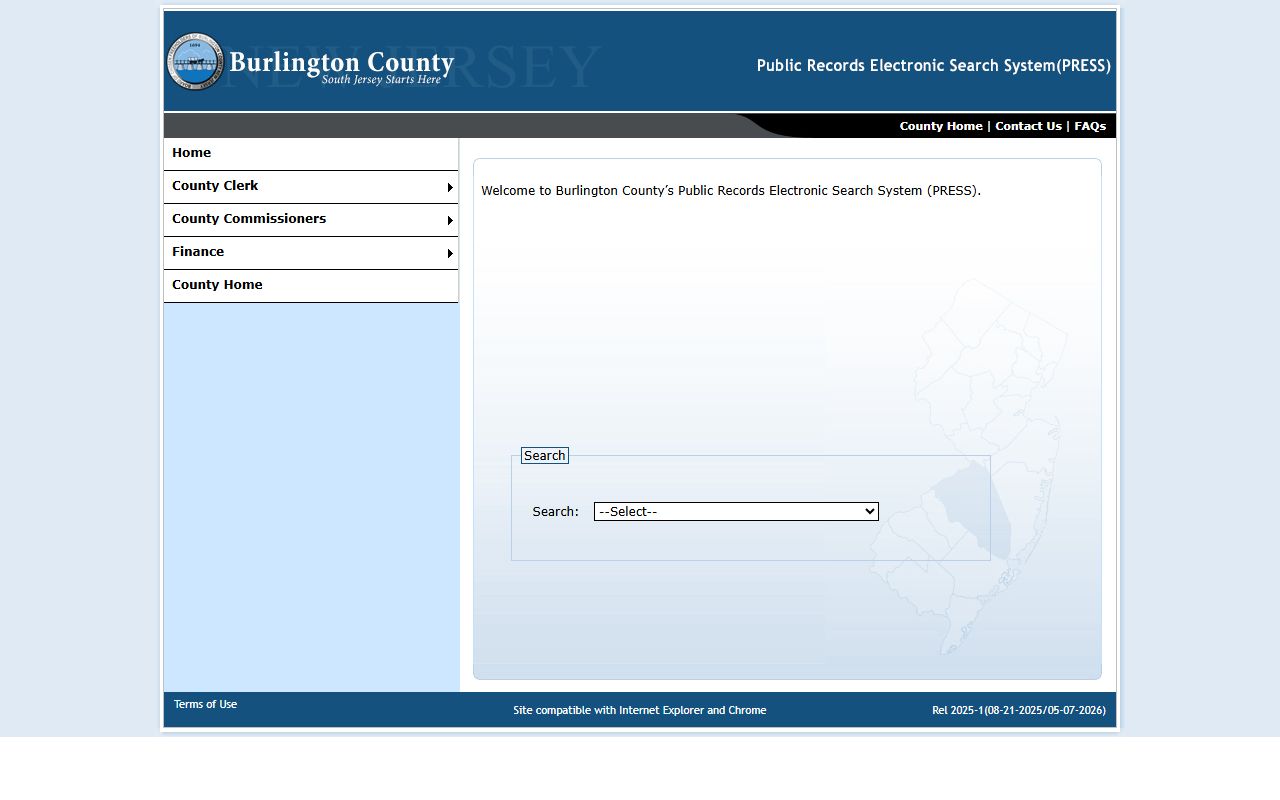
Task: Open the County Commissioners menu
Action: [311, 219]
